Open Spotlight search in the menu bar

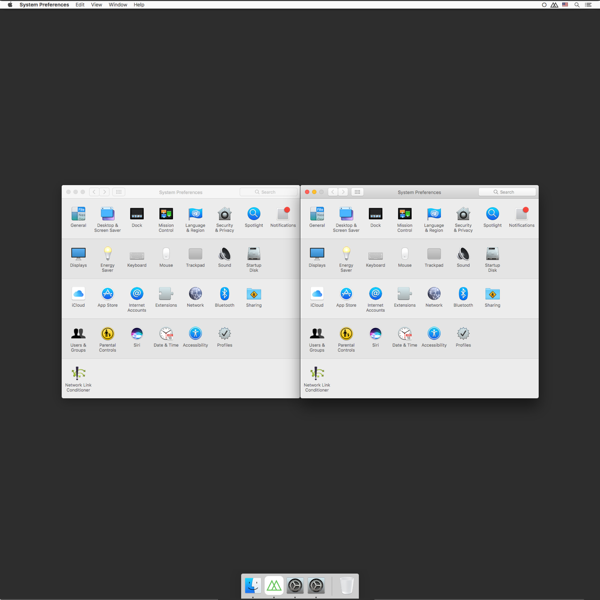click(577, 5)
